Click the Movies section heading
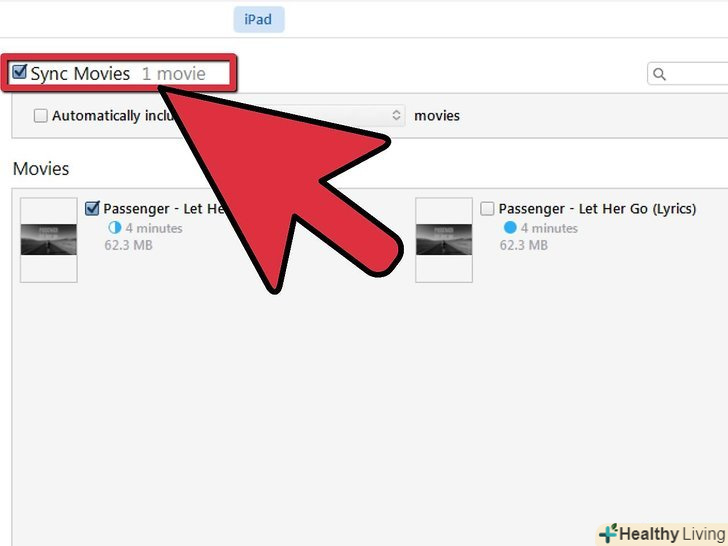Image resolution: width=728 pixels, height=546 pixels. click(41, 169)
